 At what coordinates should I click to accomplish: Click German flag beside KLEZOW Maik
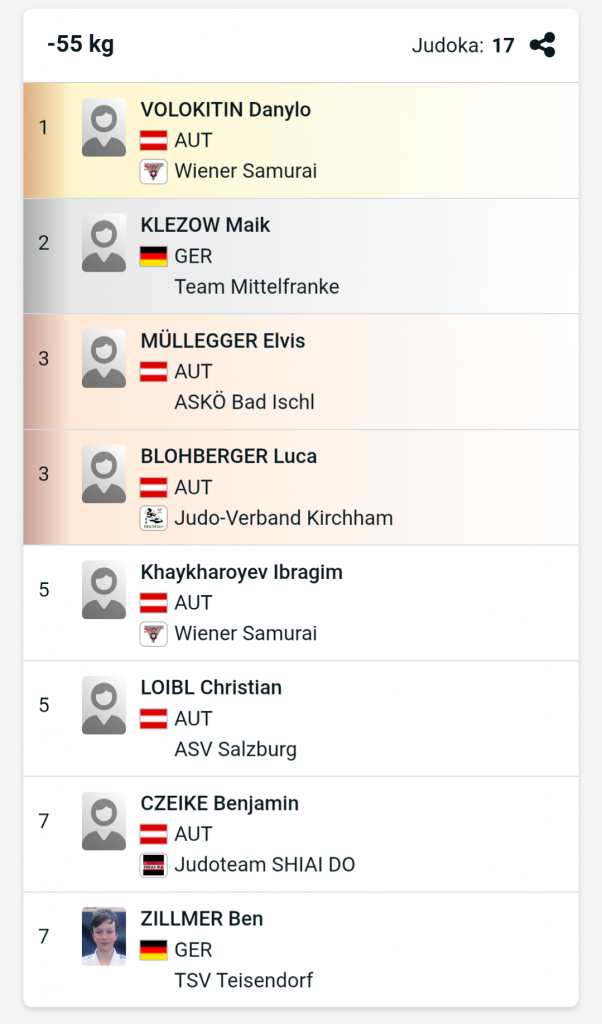[153, 256]
